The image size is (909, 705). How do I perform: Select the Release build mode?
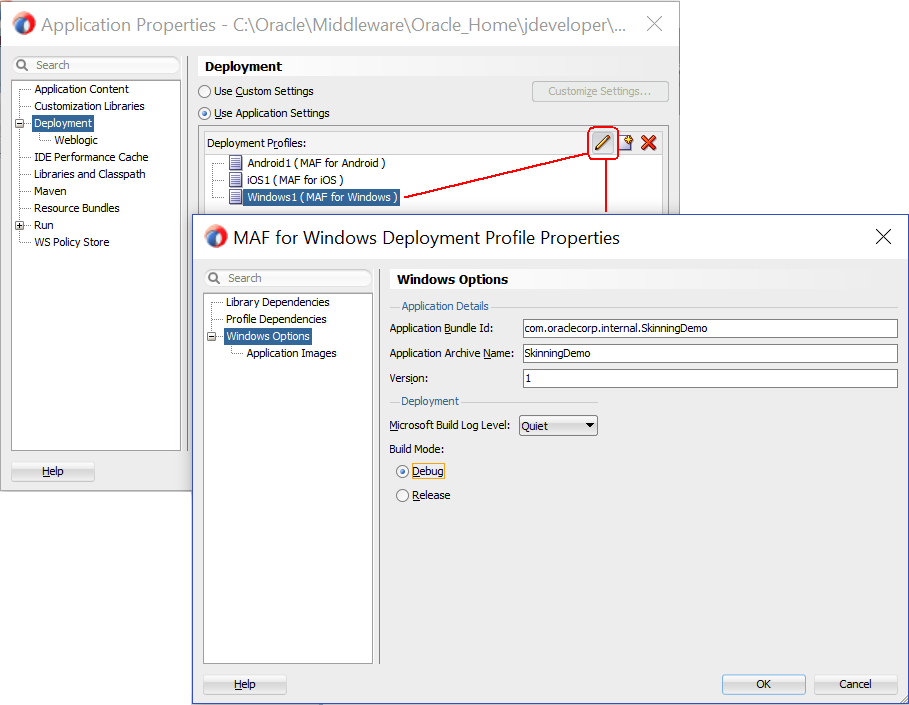(x=402, y=496)
